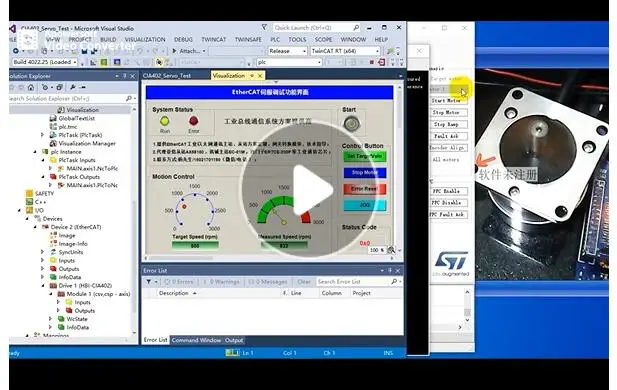617x390 pixels.
Task: Click the Target Speed dial gauge
Action: pyautogui.click(x=195, y=209)
